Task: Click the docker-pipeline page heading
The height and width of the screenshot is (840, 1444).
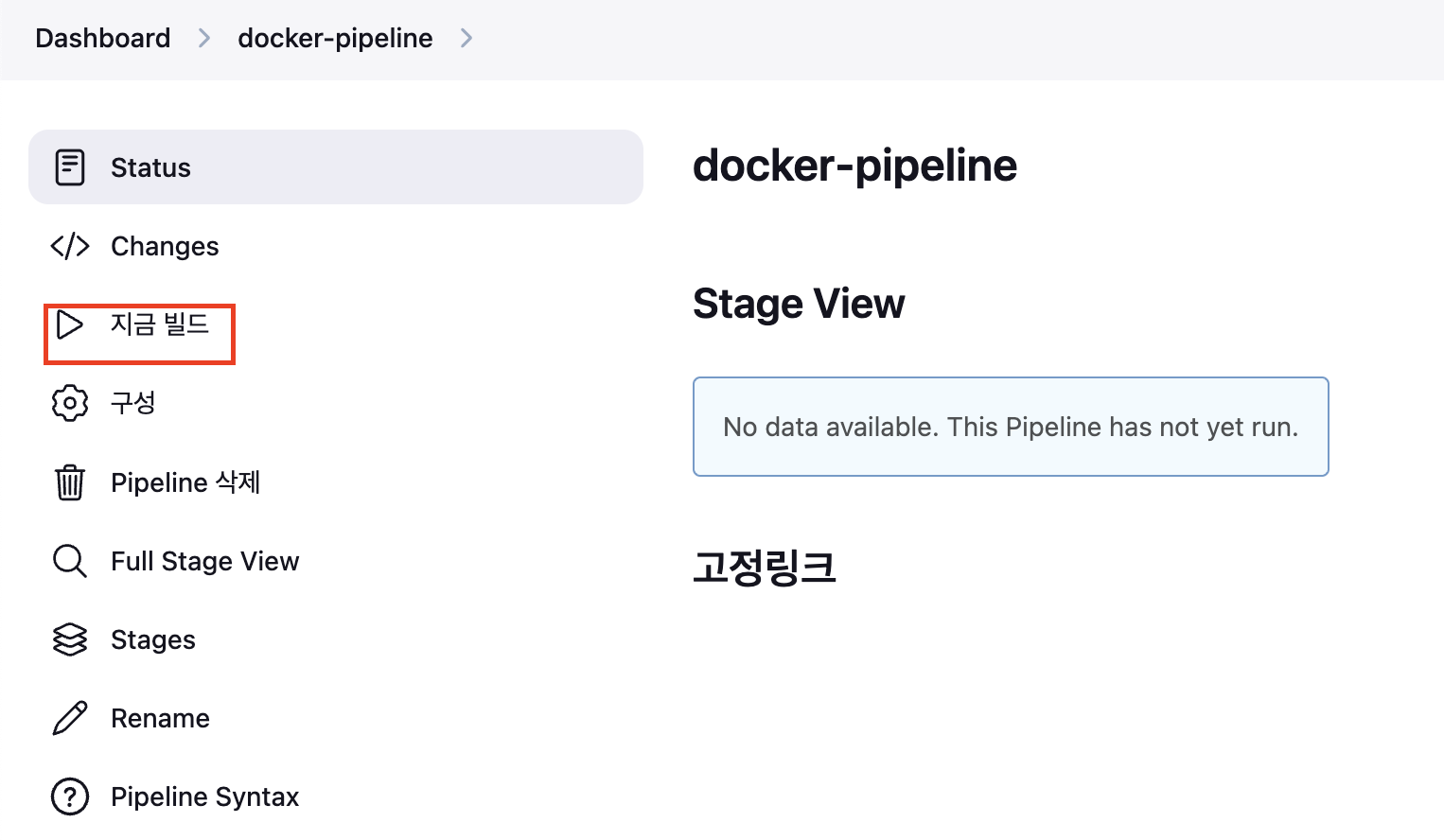Action: [854, 166]
